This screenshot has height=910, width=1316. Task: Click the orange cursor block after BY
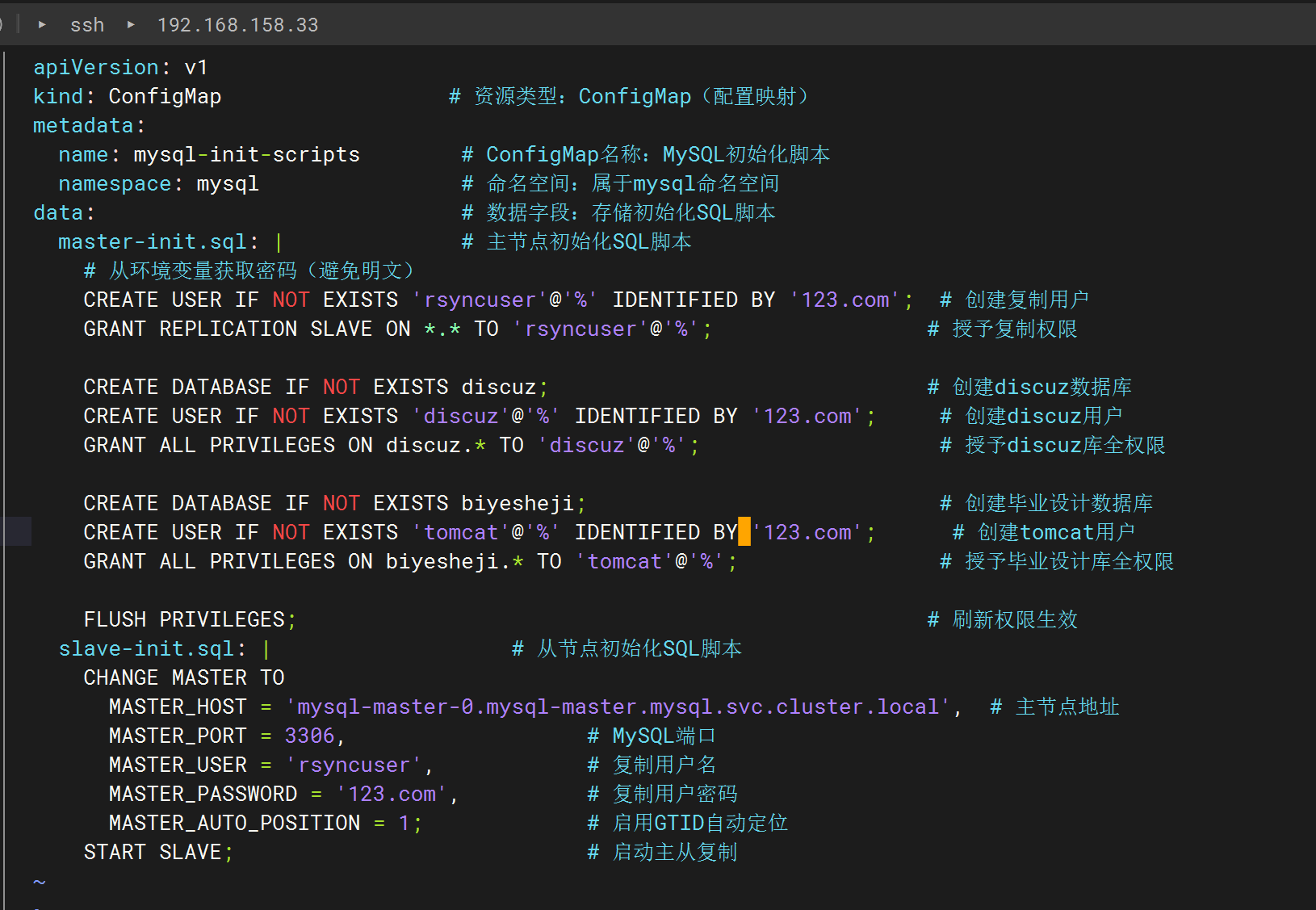tap(744, 532)
